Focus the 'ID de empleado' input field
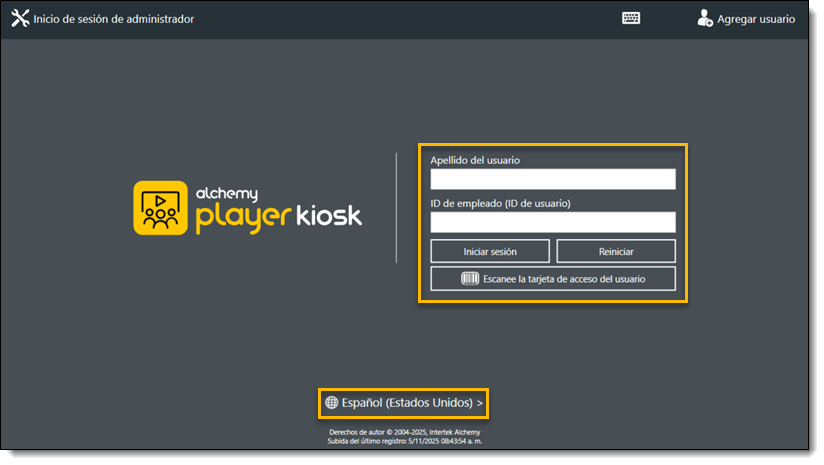Viewport: 824px width, 465px height. [553, 222]
